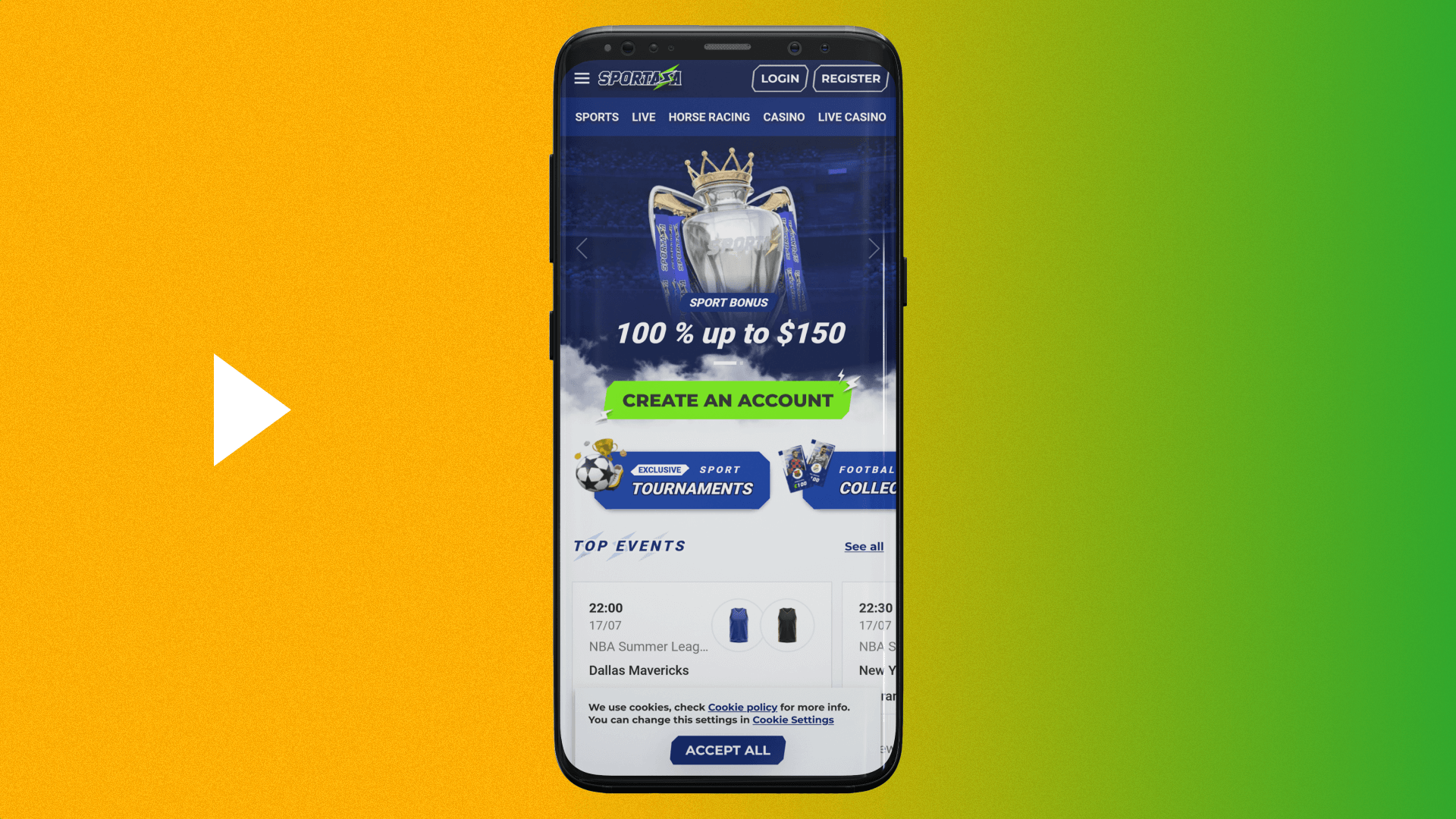
Task: Click the Live betting icon
Action: (x=644, y=117)
